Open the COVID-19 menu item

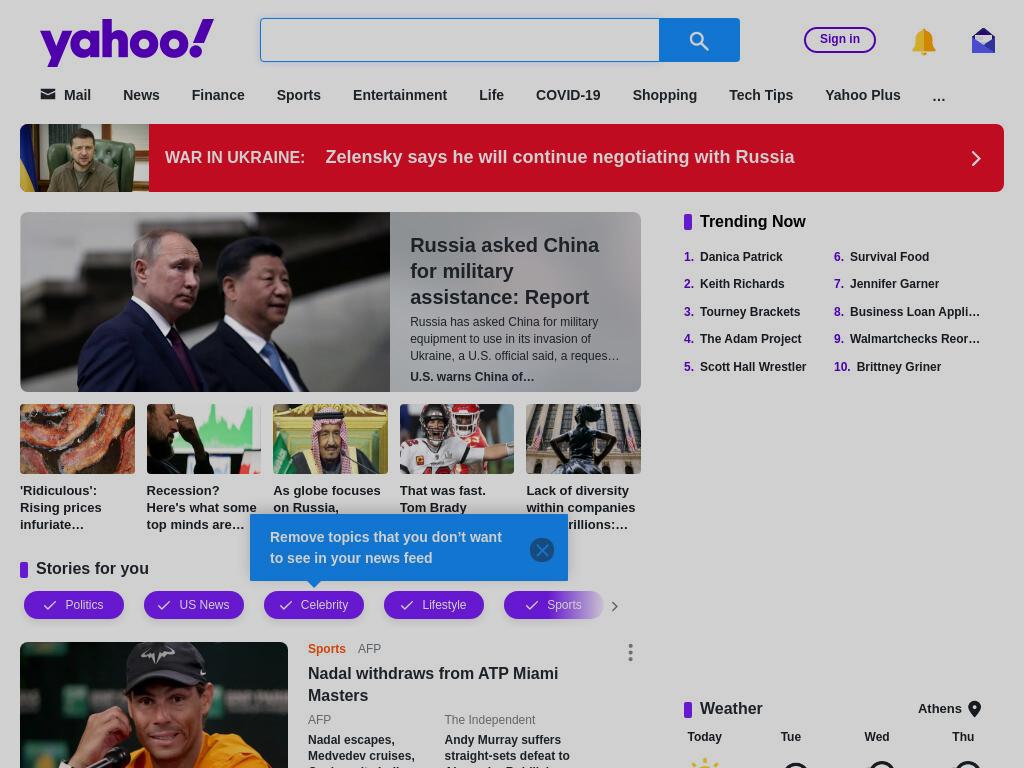click(568, 95)
